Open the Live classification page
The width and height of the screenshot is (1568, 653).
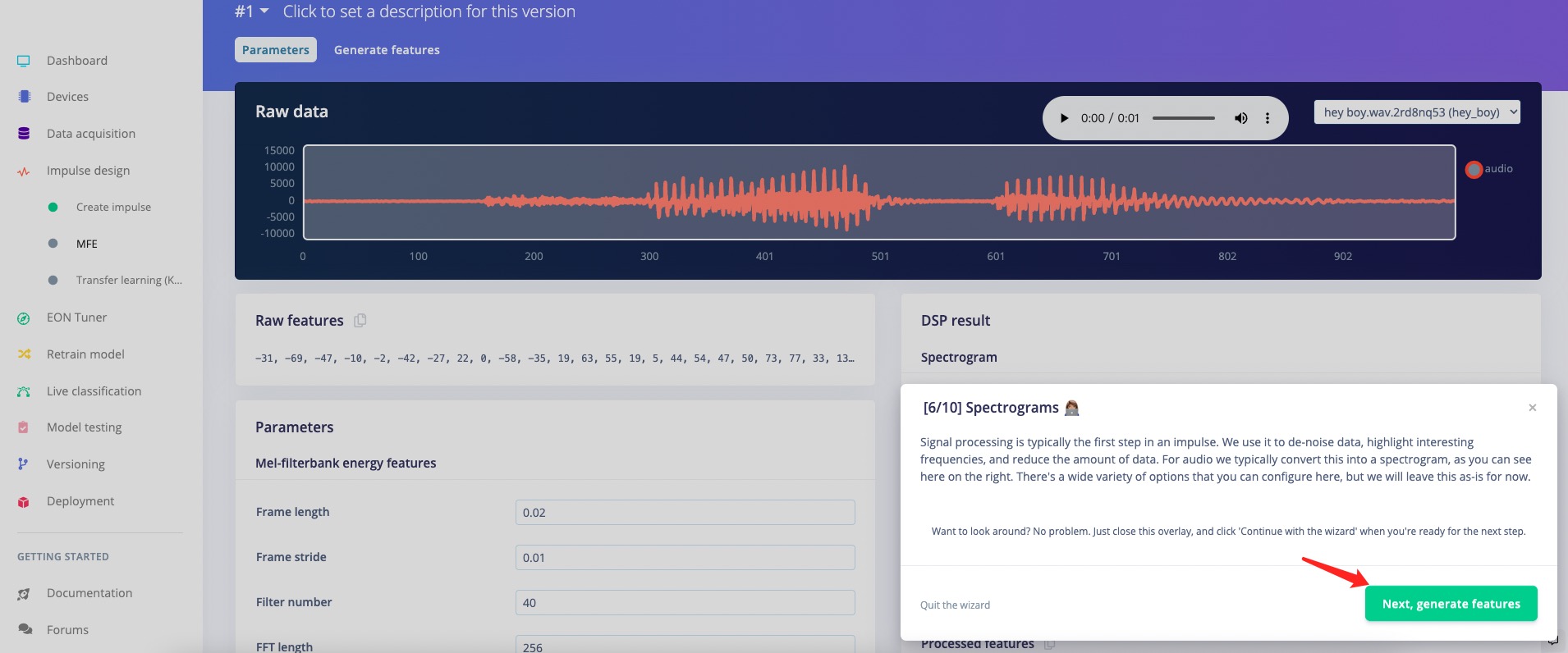coord(94,391)
